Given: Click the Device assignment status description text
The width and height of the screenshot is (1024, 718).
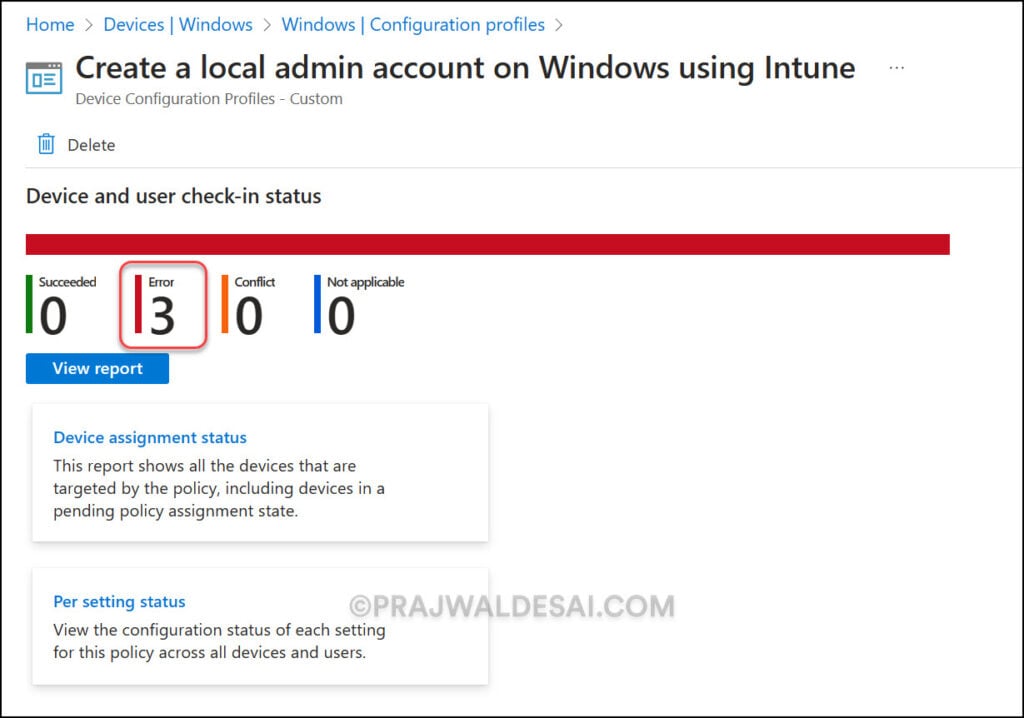Looking at the screenshot, I should coord(219,489).
